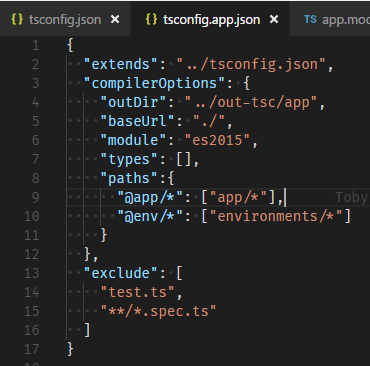370x366 pixels.
Task: Click the TS file icon on app.module tab
Action: pyautogui.click(x=310, y=20)
